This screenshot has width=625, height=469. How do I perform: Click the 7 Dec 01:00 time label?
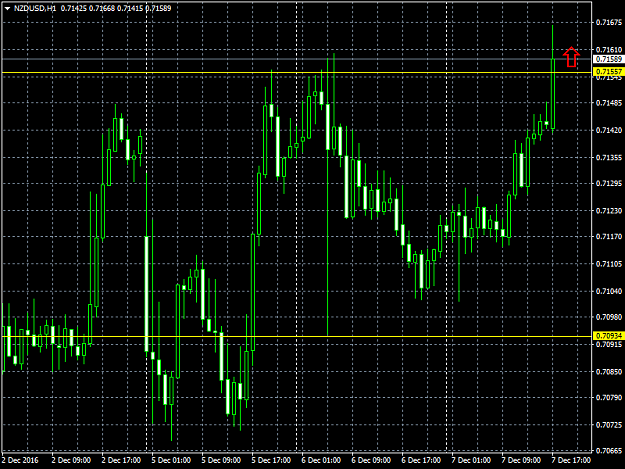pyautogui.click(x=472, y=460)
